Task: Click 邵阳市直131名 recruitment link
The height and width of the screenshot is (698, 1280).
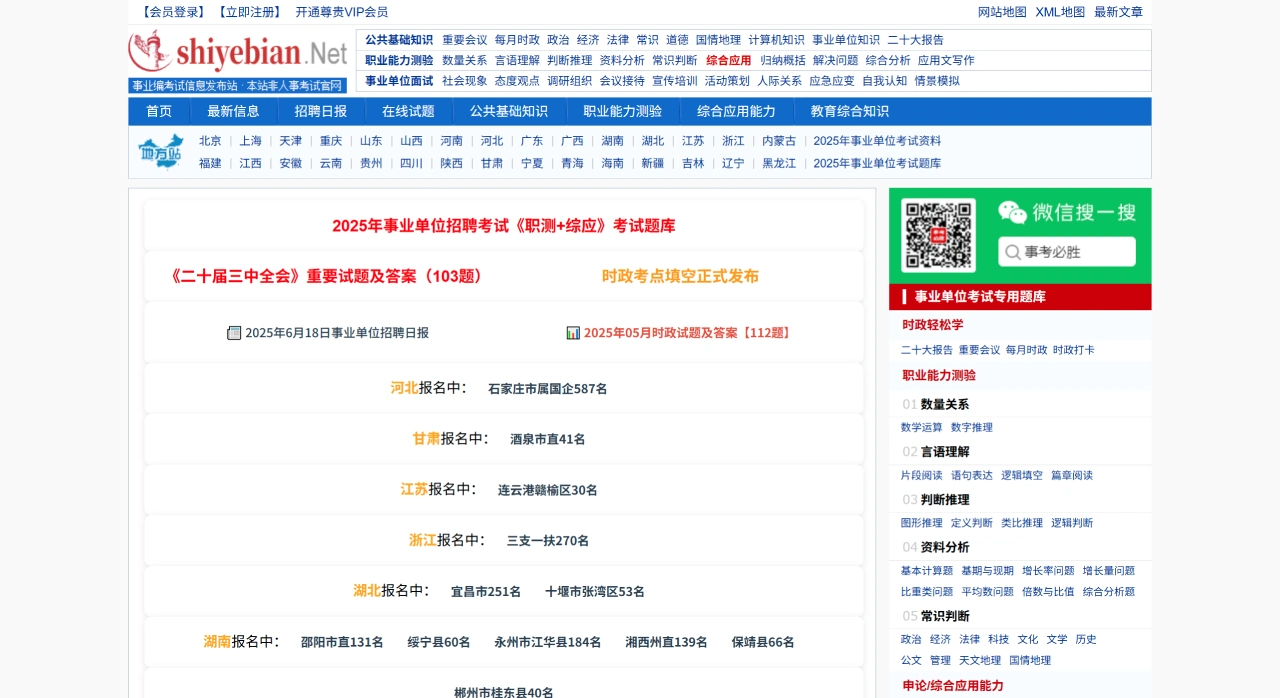Action: click(x=342, y=642)
